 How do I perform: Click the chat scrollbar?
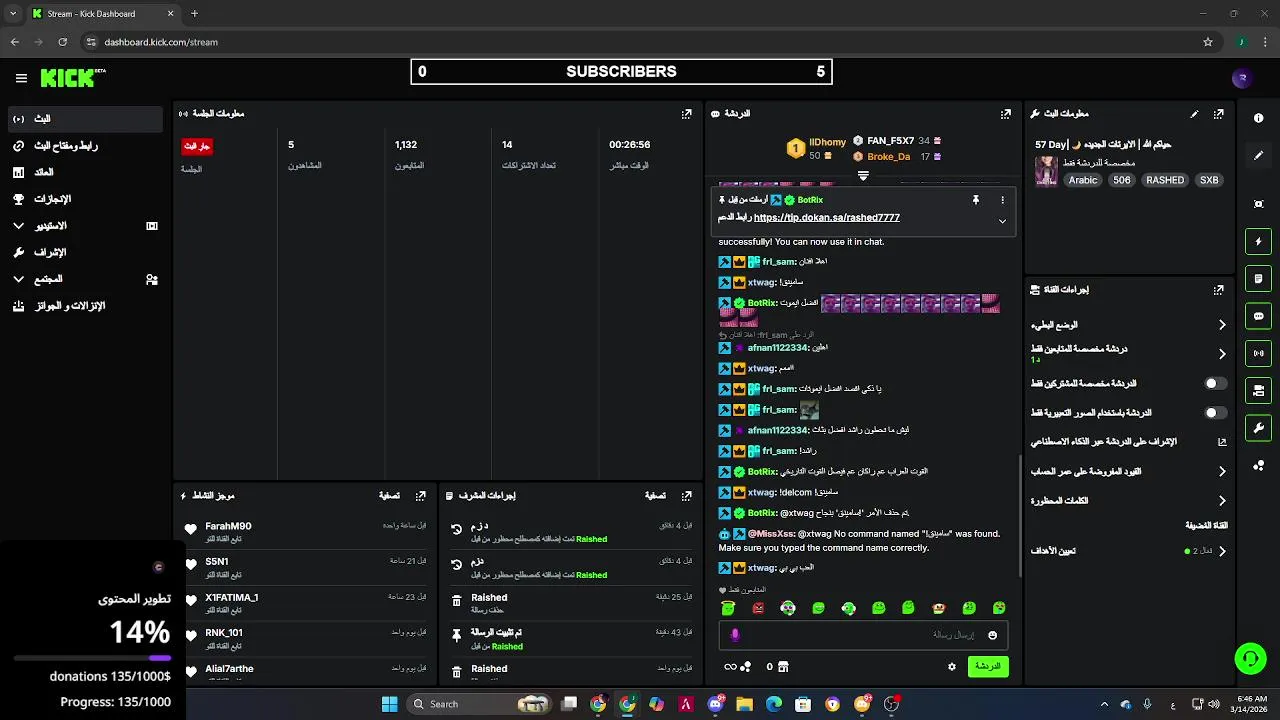point(1019,515)
